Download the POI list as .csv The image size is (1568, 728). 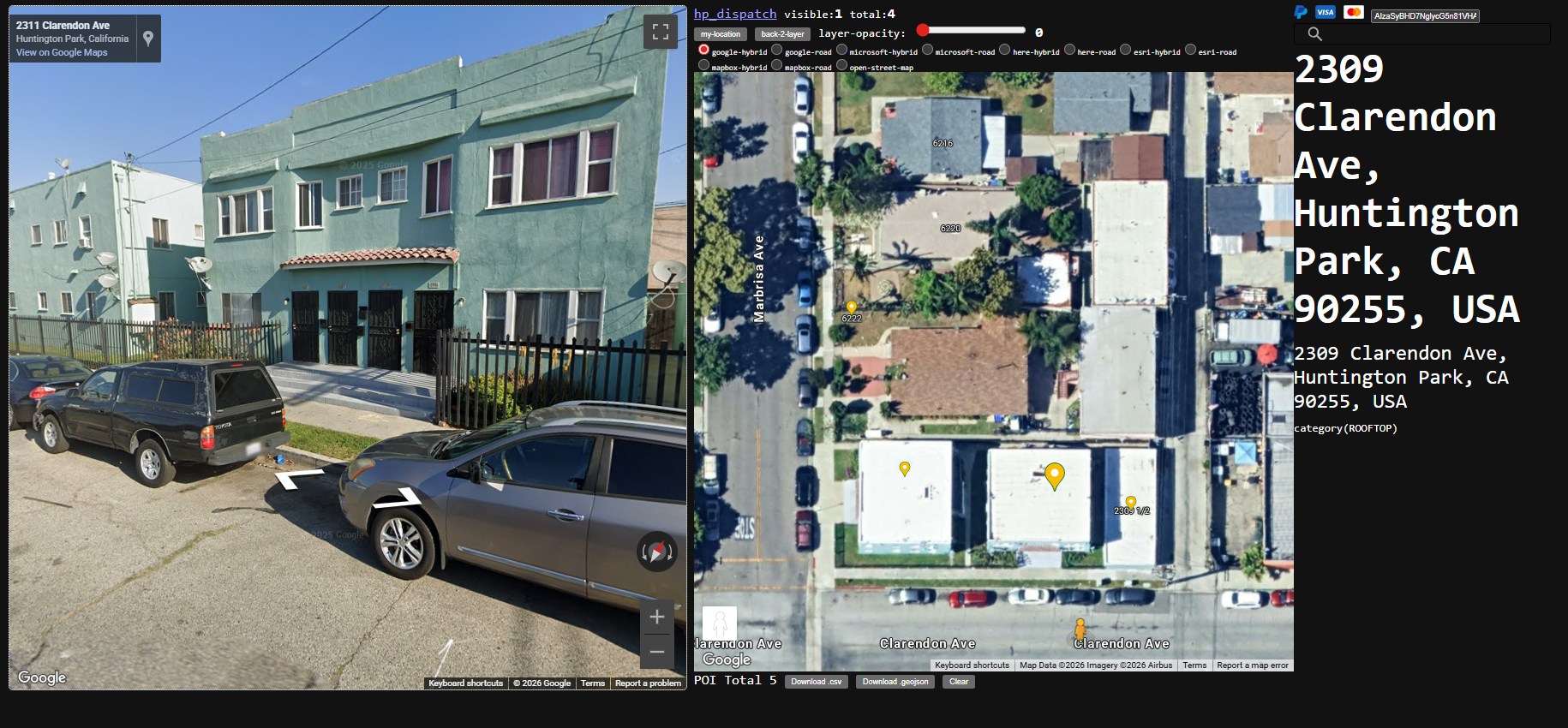(816, 682)
